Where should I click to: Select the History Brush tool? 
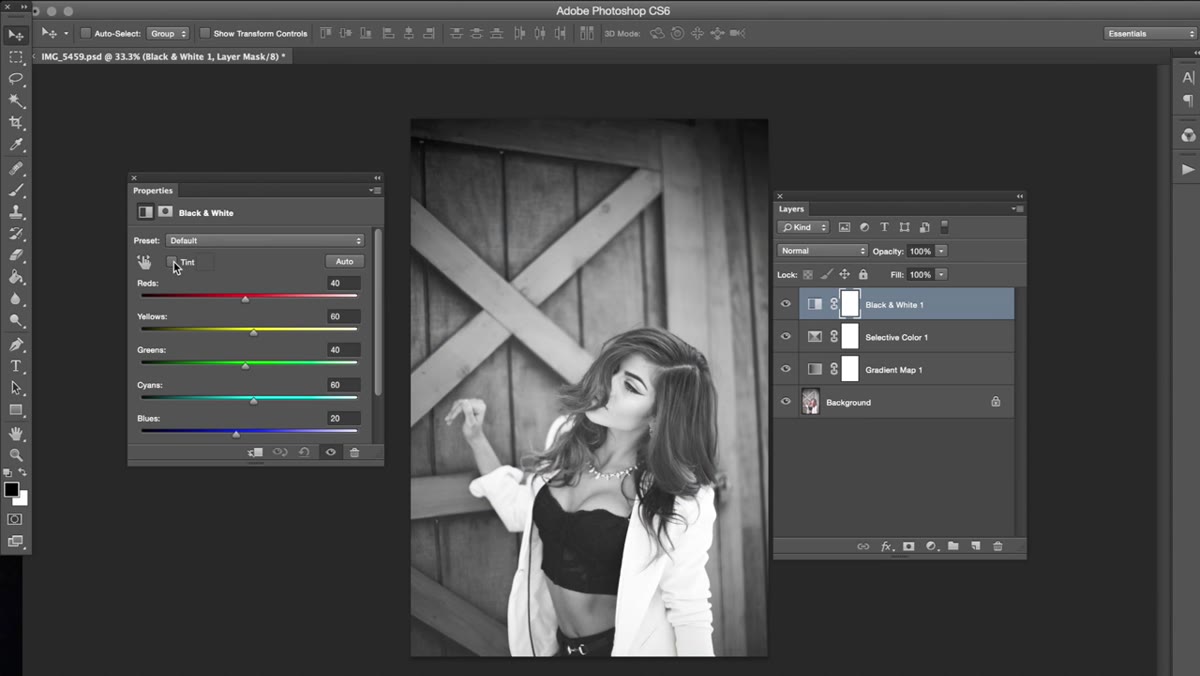coord(16,234)
